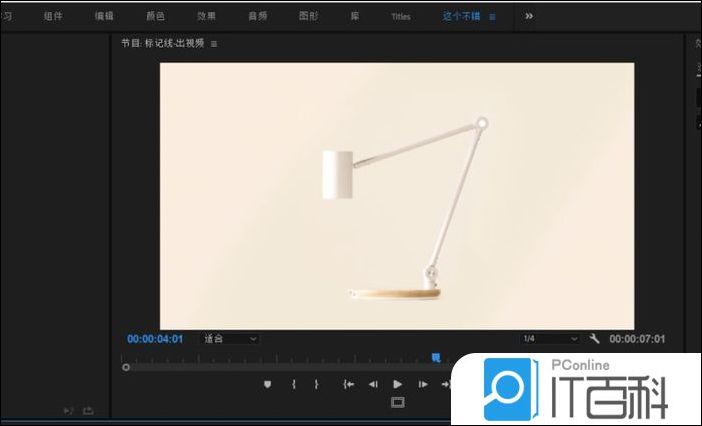The image size is (702, 426).
Task: Set the Mark In point brace
Action: pyautogui.click(x=294, y=384)
